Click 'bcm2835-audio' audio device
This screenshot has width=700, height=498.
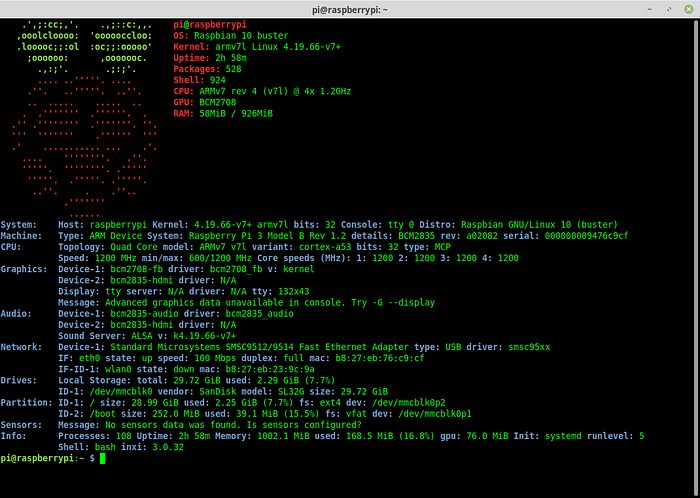145,314
